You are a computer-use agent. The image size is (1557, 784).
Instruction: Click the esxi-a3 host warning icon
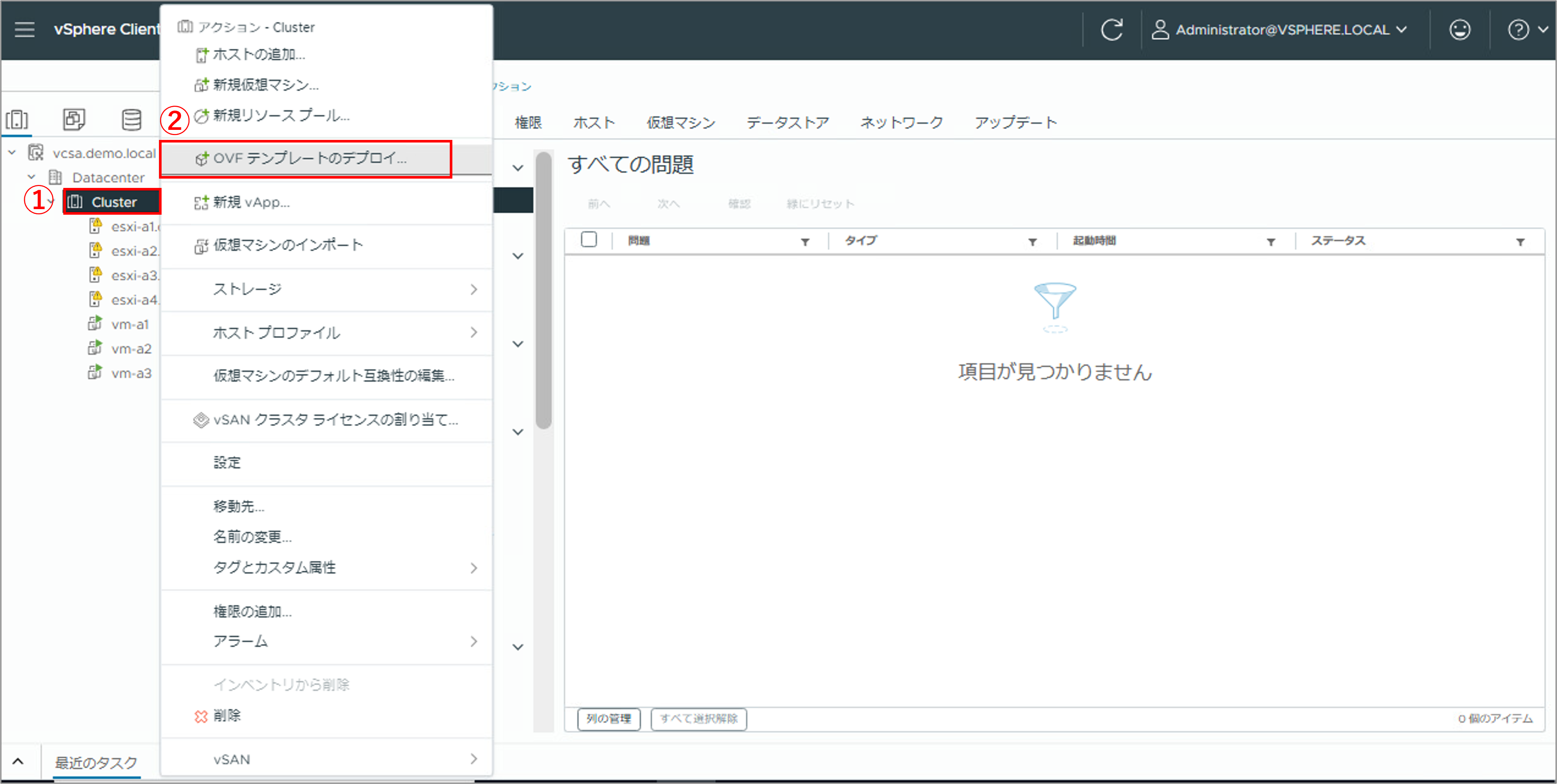[96, 275]
